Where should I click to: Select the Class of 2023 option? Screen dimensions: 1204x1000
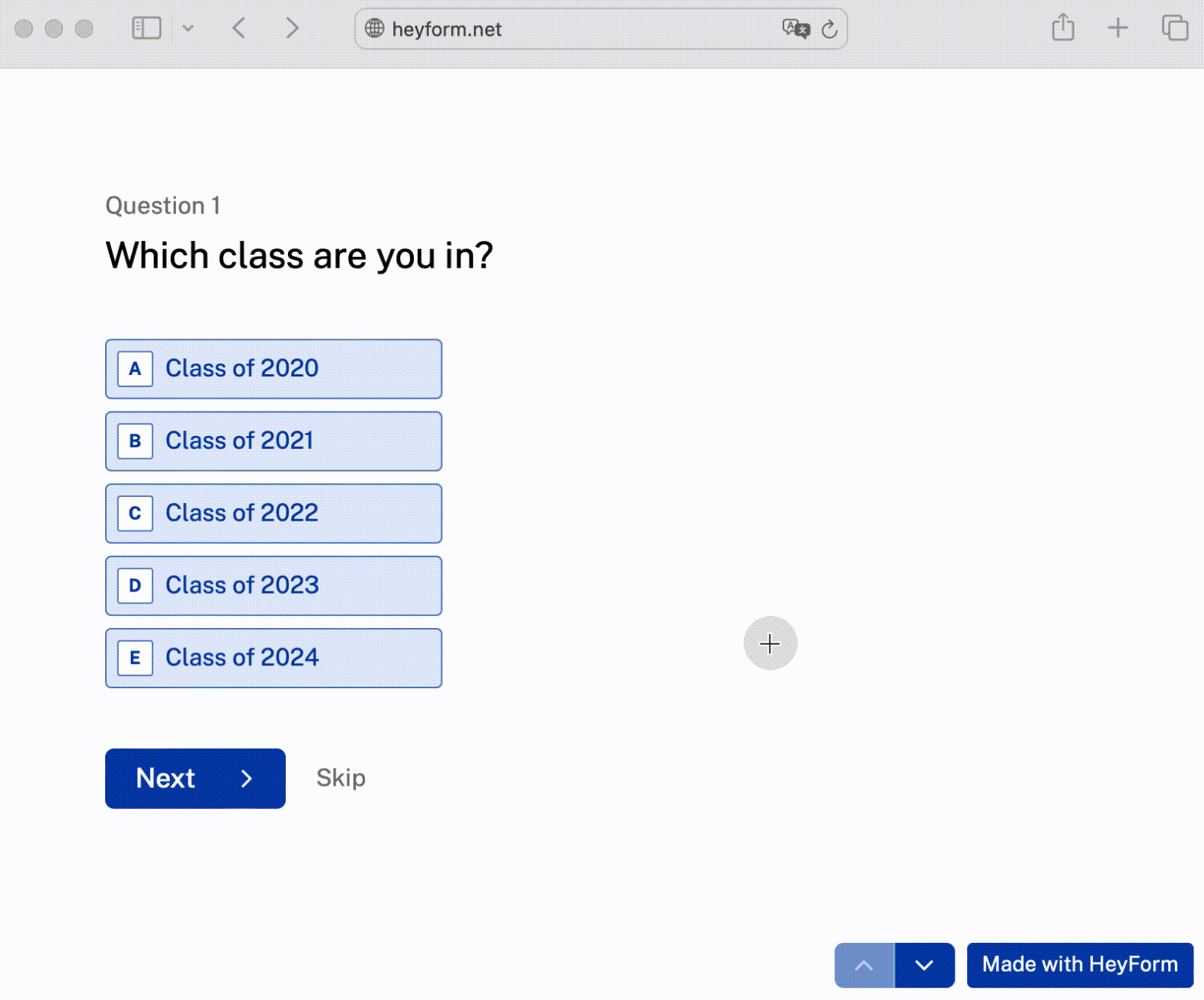point(274,586)
